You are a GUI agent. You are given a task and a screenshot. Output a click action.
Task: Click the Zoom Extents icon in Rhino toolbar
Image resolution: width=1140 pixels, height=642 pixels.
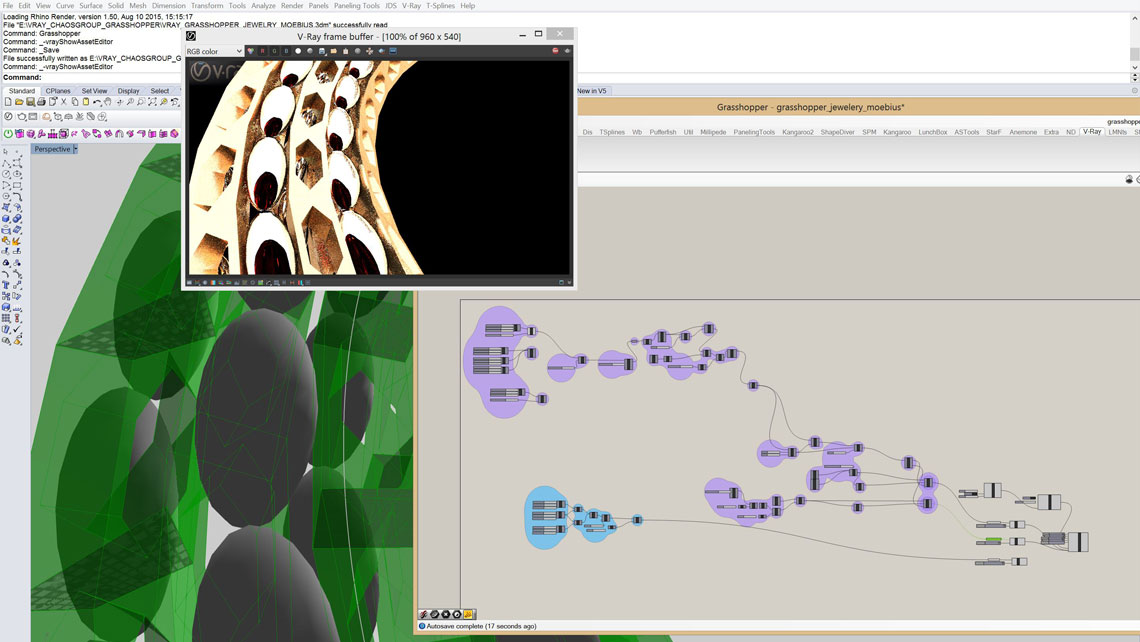coord(152,103)
